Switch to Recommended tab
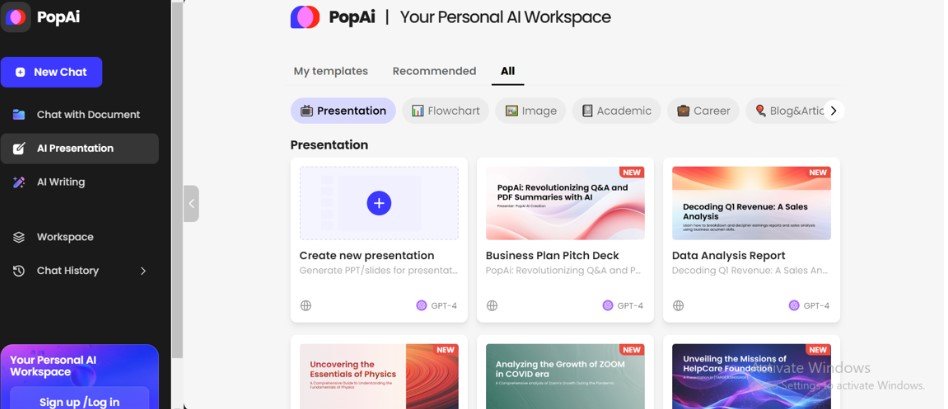The height and width of the screenshot is (409, 948). [434, 71]
